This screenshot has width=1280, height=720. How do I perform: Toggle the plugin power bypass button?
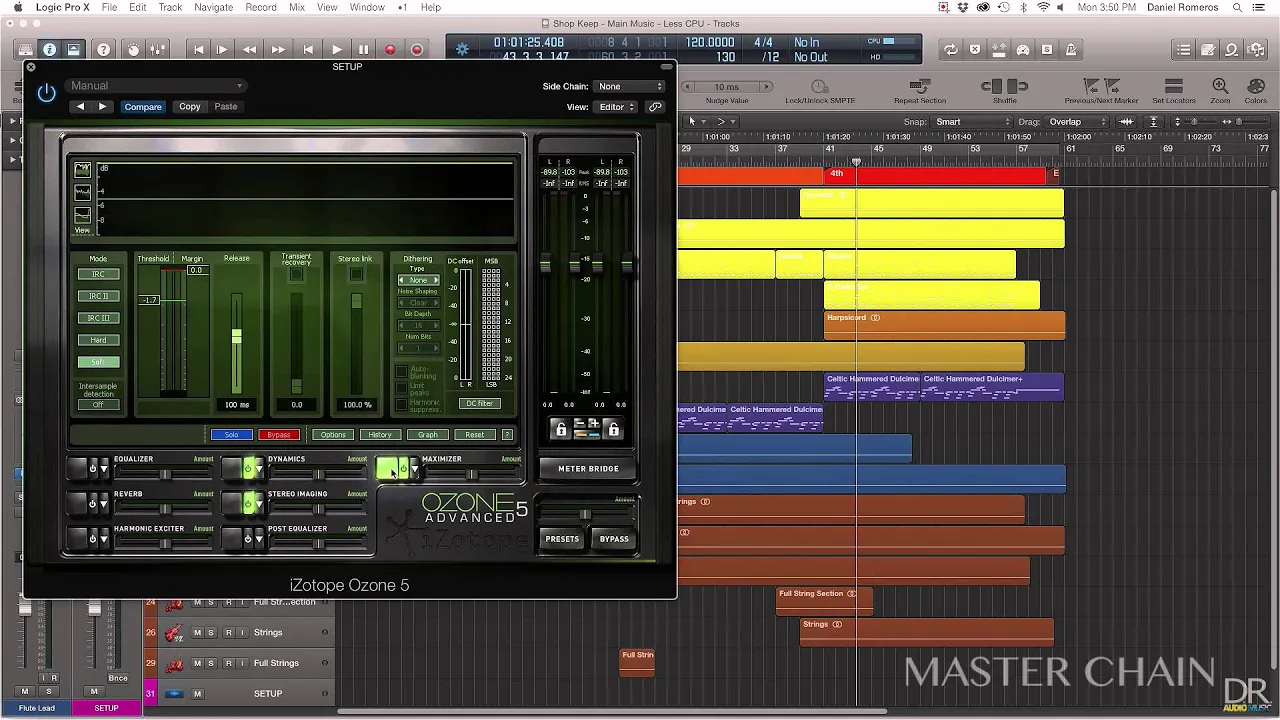(x=46, y=93)
